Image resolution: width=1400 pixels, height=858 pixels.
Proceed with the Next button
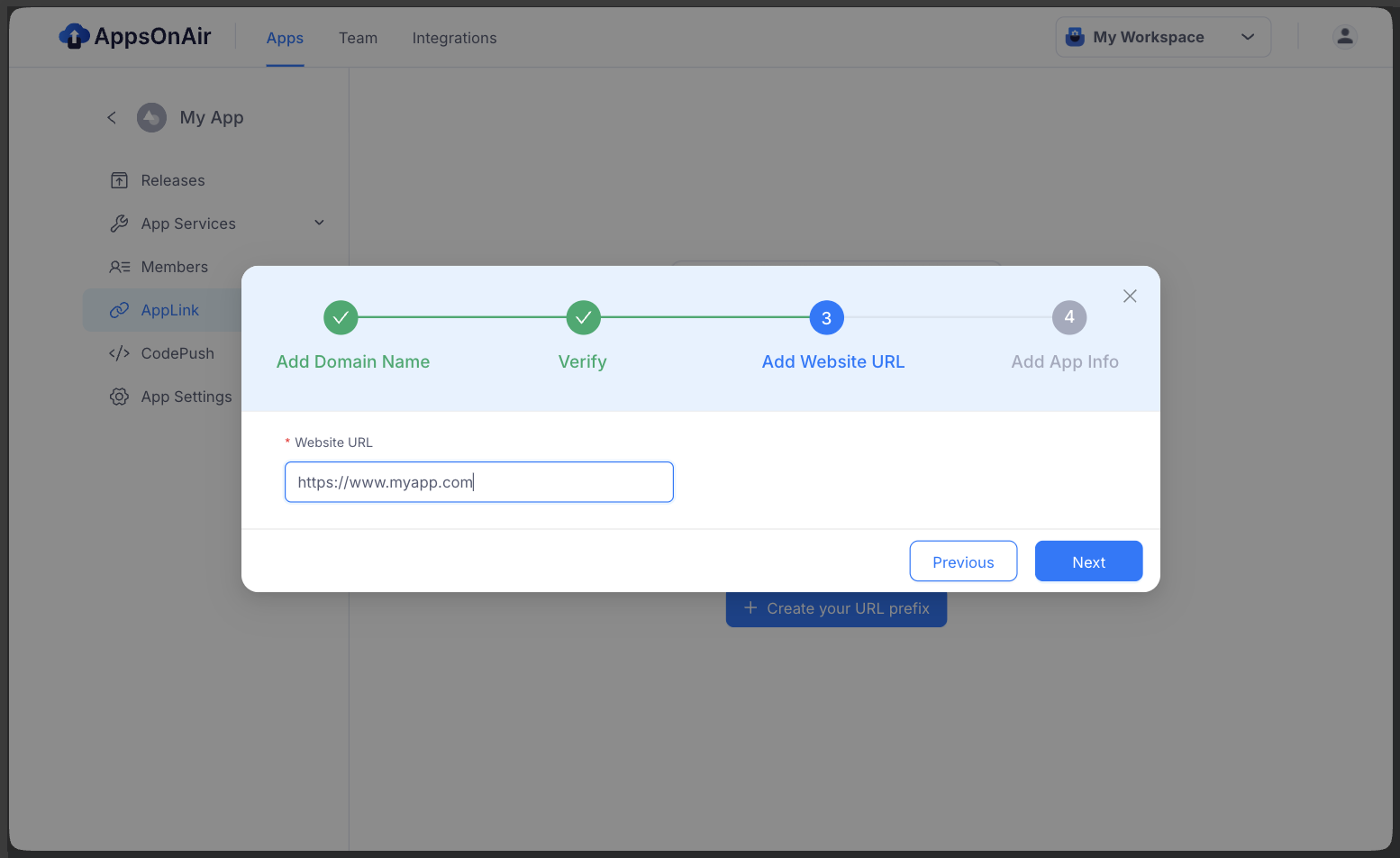[1088, 561]
